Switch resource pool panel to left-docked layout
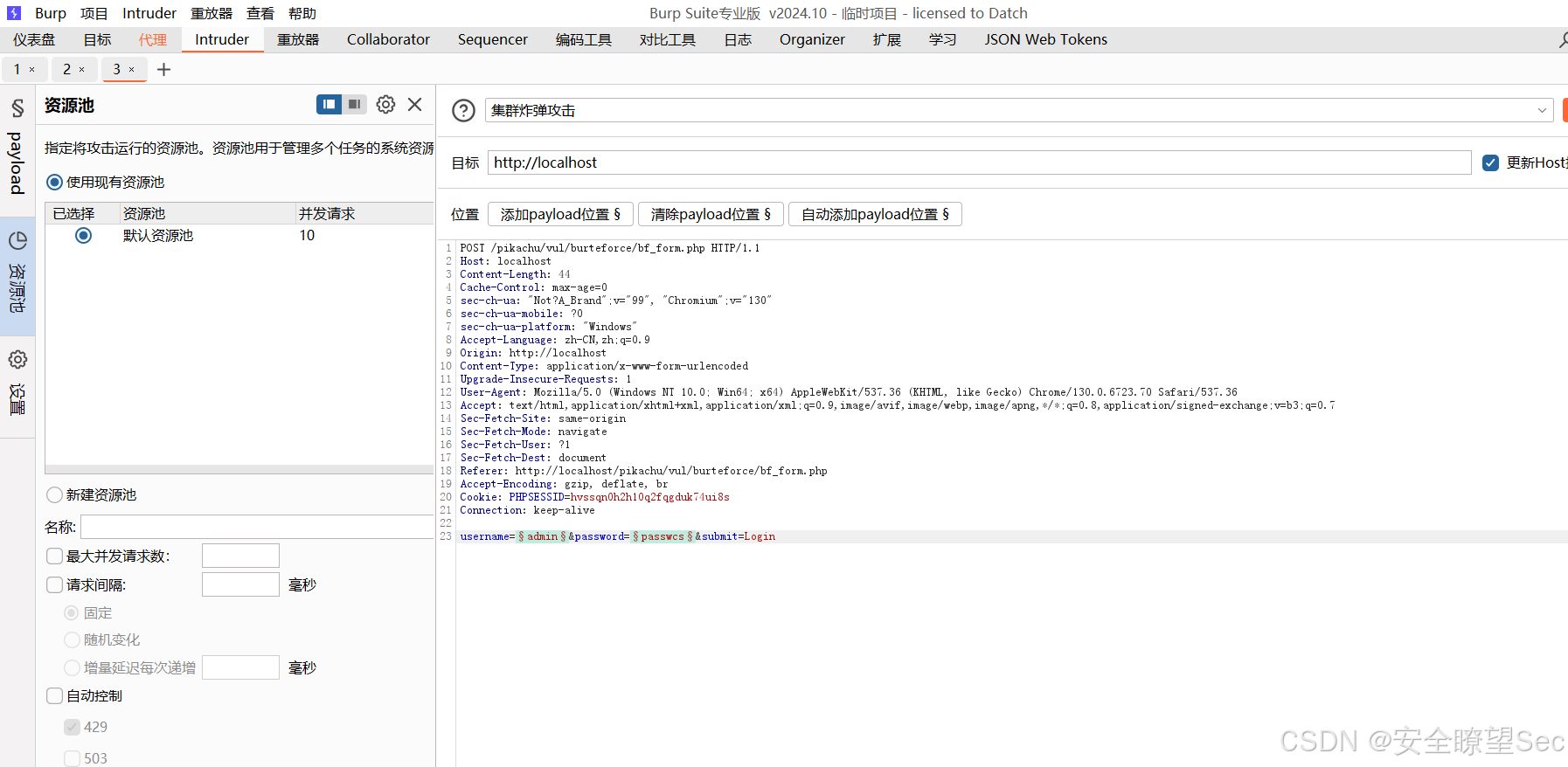Viewport: 1568px width, 767px height. pyautogui.click(x=329, y=105)
